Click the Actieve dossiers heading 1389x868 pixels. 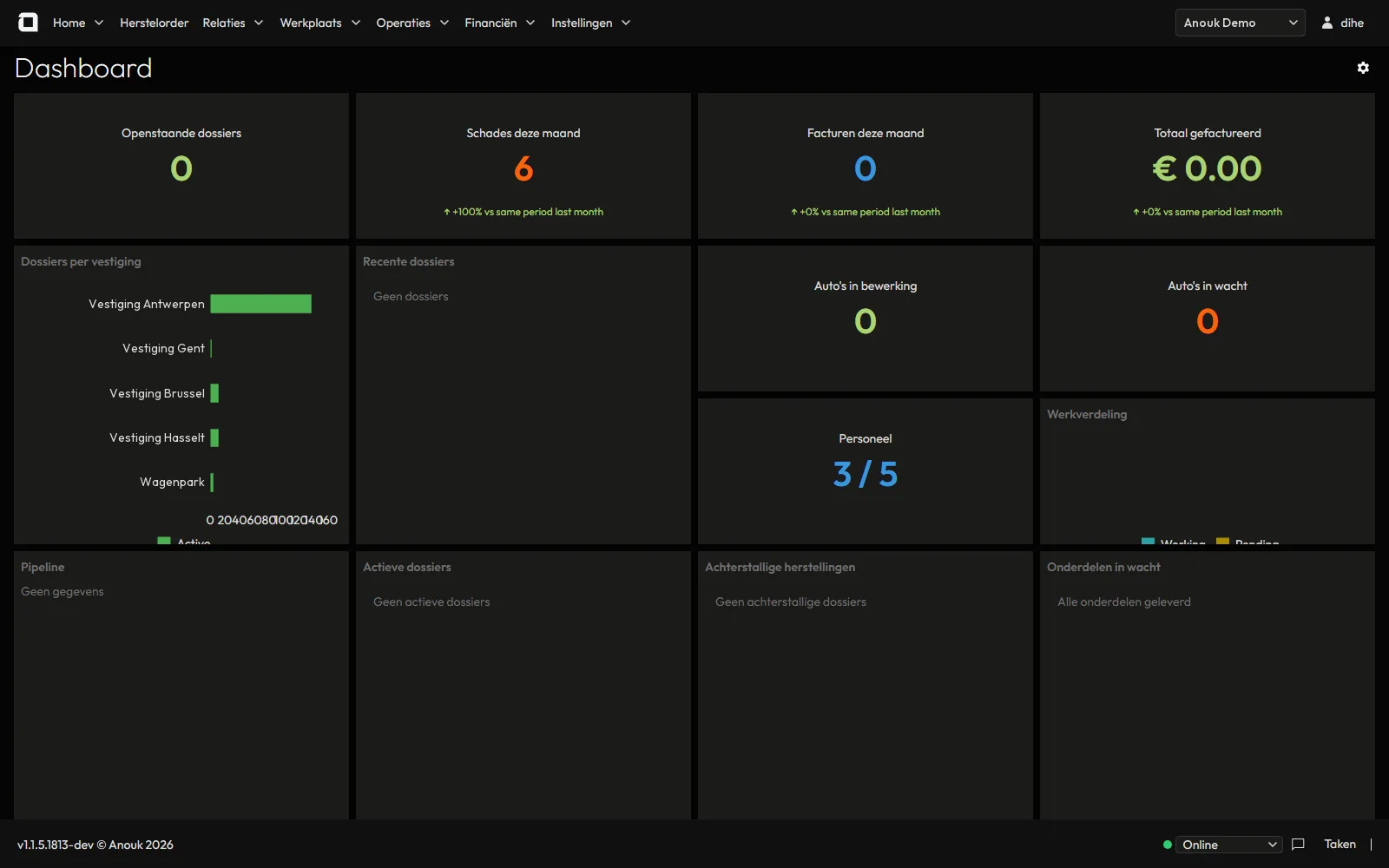click(x=407, y=567)
